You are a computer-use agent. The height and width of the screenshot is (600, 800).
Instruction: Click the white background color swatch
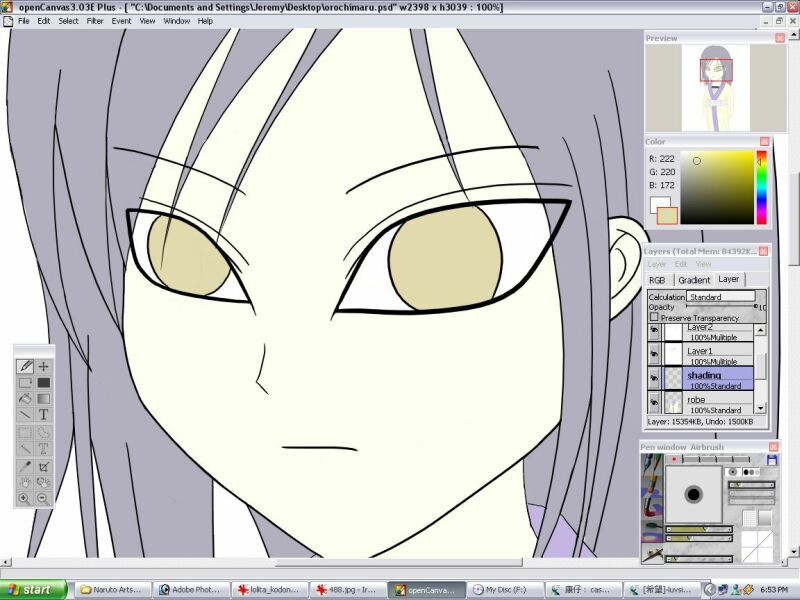657,204
